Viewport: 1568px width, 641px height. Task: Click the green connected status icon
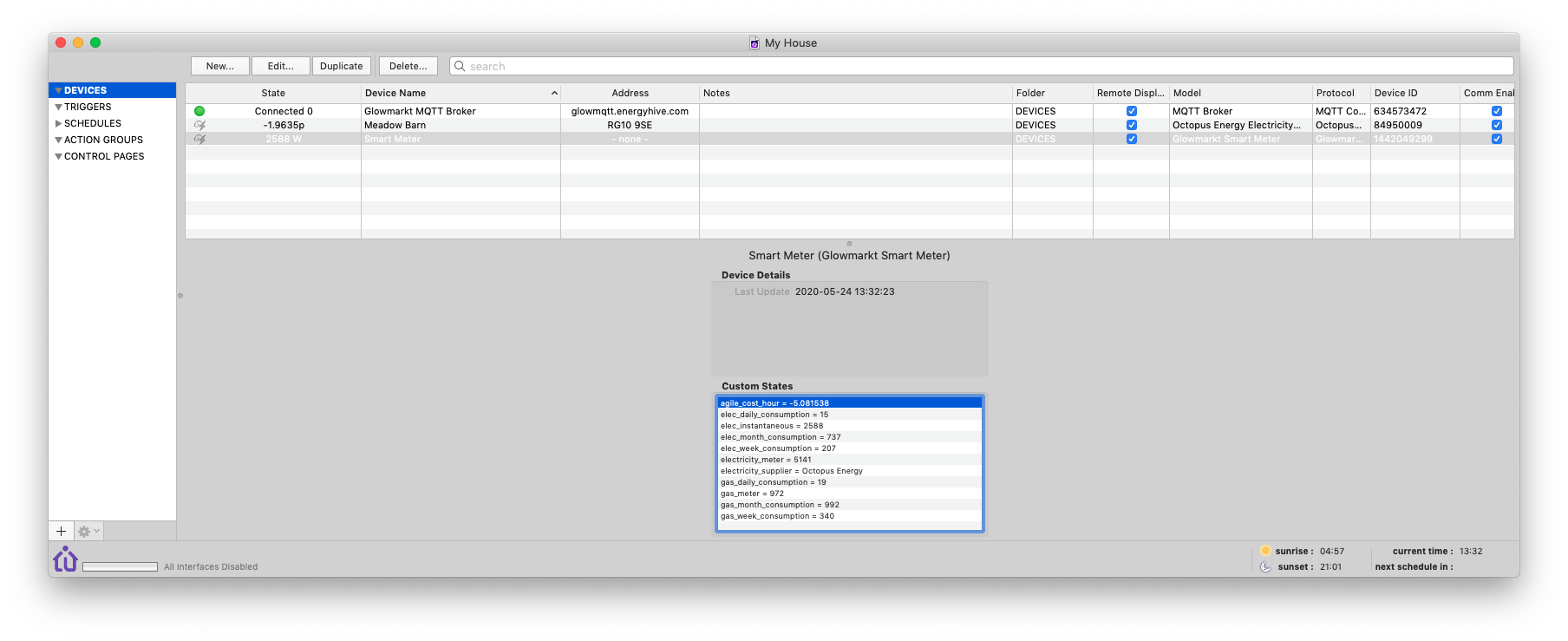pos(199,111)
